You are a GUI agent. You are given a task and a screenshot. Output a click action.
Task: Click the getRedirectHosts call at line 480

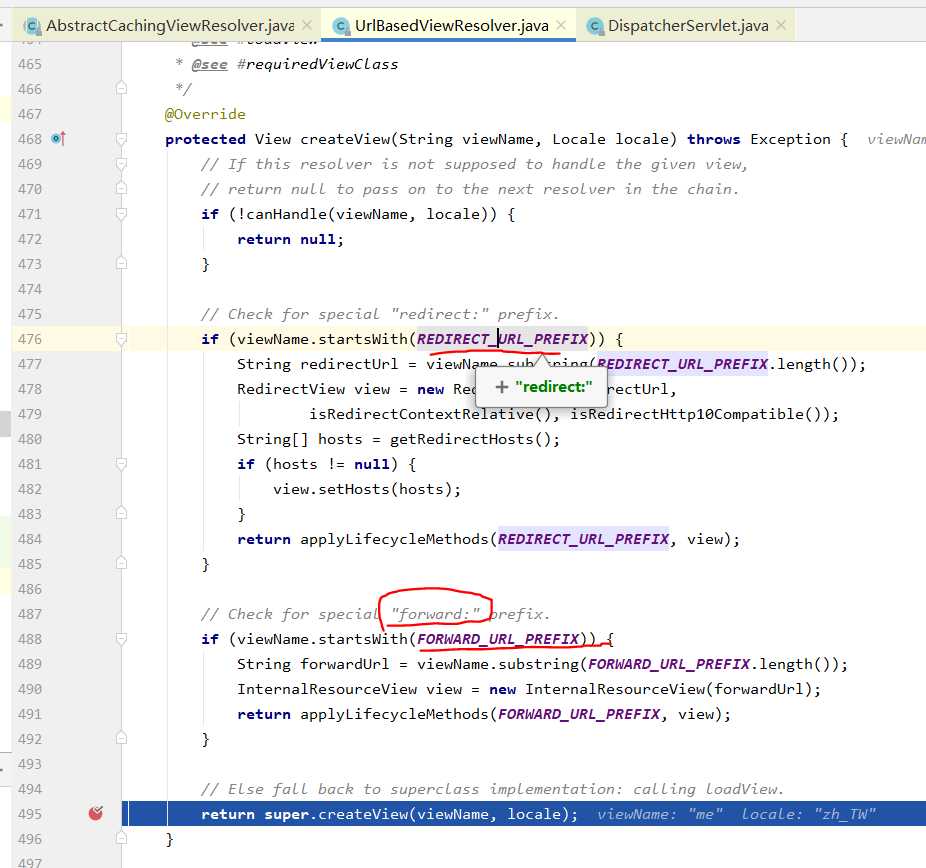462,439
